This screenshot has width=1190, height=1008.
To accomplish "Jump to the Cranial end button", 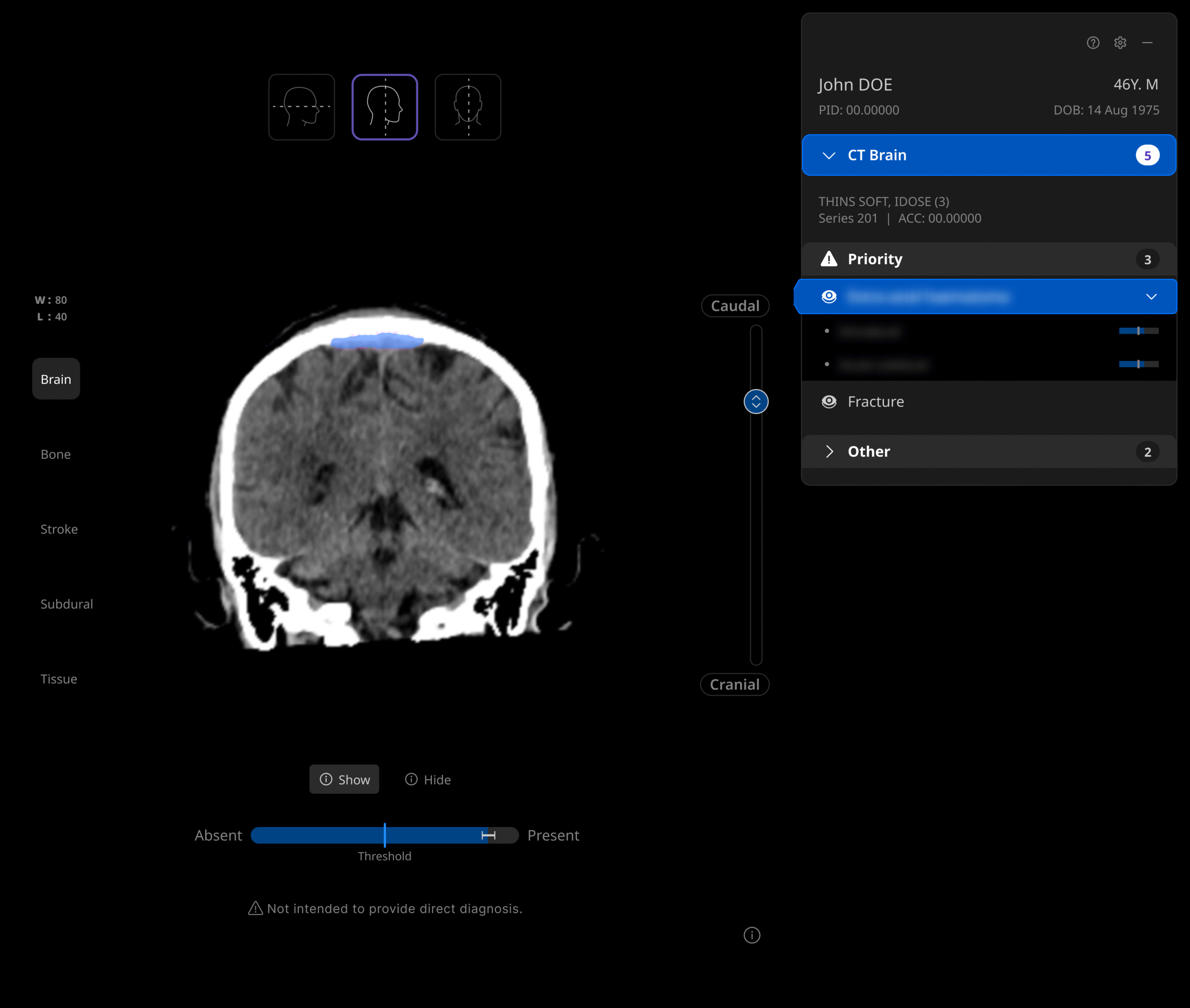I will 734,684.
